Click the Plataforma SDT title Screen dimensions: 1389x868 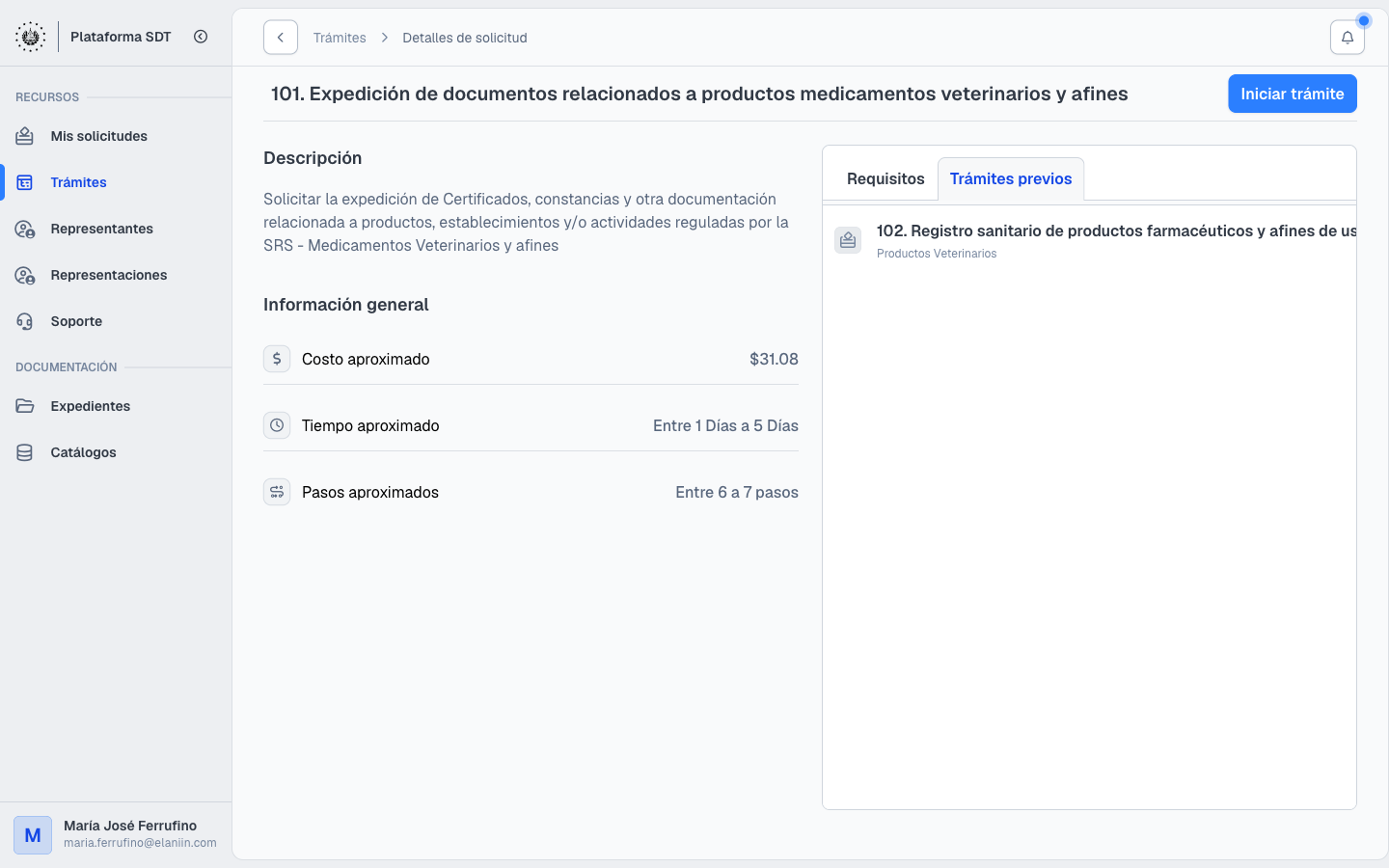pyautogui.click(x=121, y=37)
